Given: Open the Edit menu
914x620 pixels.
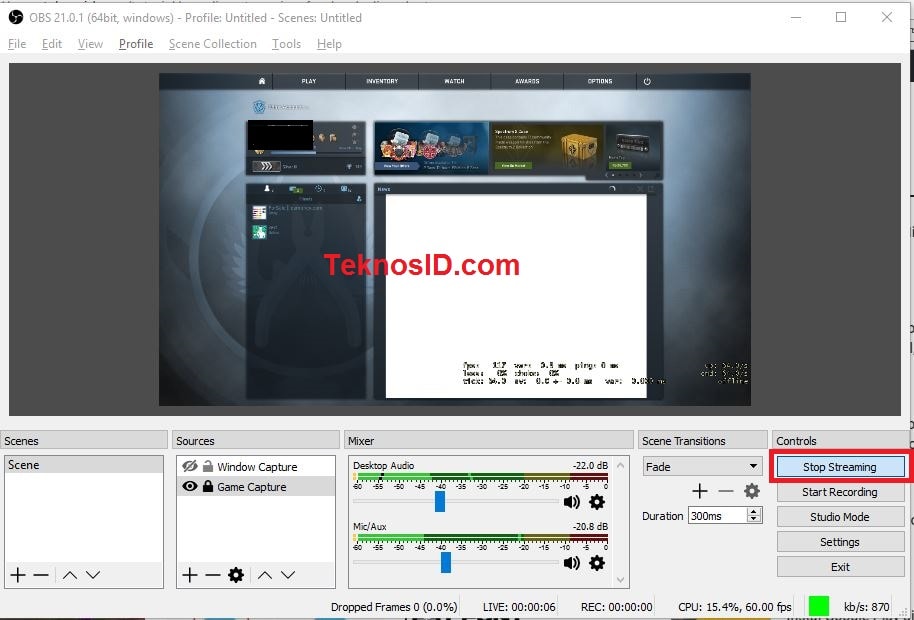Looking at the screenshot, I should click(52, 44).
